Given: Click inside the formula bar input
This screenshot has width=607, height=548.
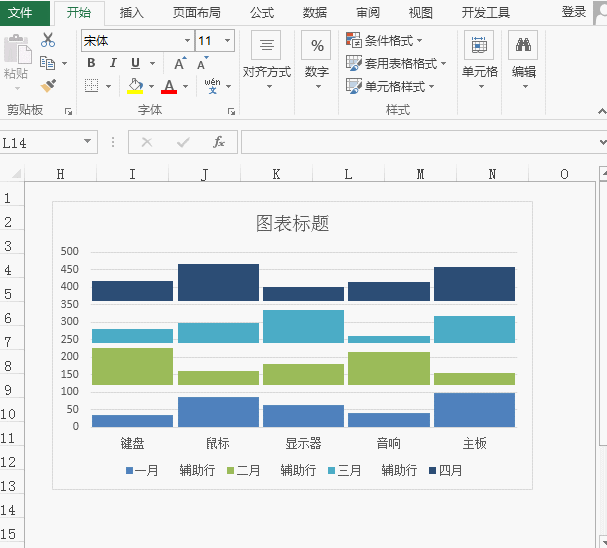Looking at the screenshot, I should (x=420, y=142).
